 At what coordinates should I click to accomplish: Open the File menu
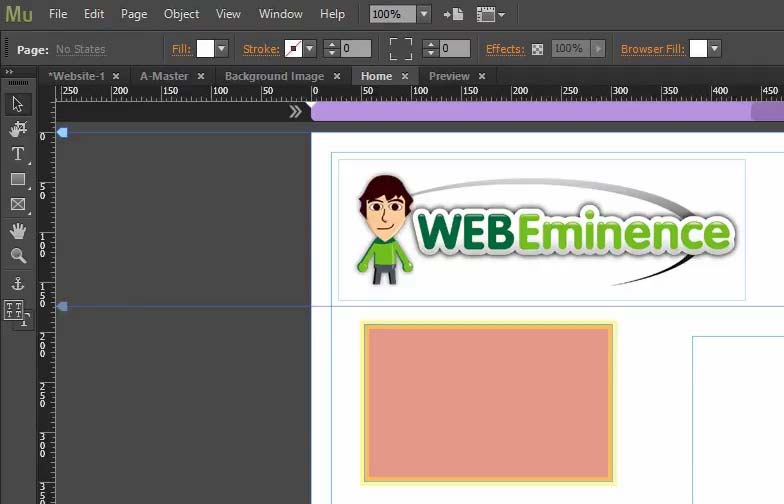pos(58,14)
